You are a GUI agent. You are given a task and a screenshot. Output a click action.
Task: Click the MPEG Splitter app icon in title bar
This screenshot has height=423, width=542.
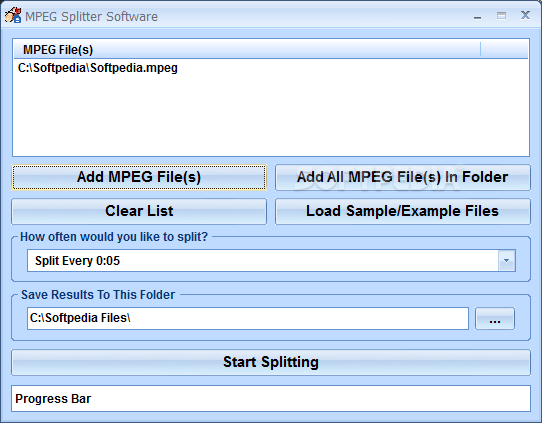click(13, 16)
